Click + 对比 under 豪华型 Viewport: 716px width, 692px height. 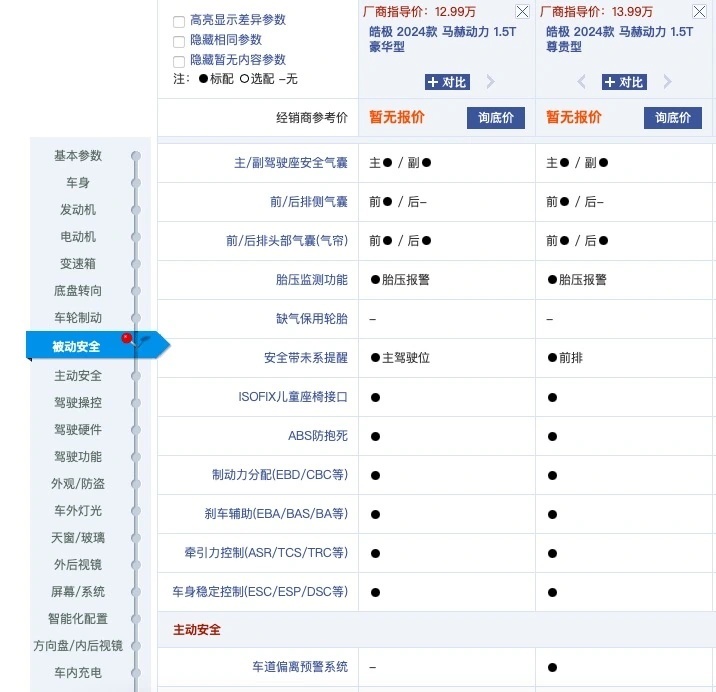click(x=447, y=82)
